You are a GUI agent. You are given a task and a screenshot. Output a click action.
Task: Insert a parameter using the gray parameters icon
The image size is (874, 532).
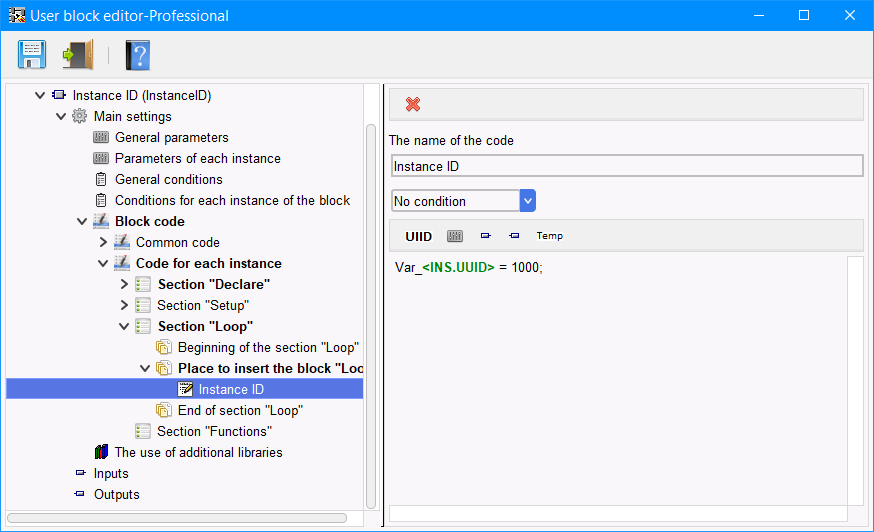(x=455, y=236)
